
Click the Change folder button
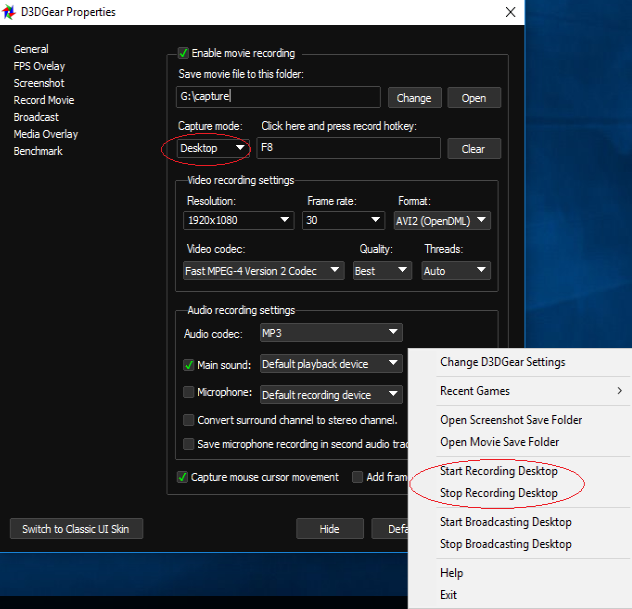[x=414, y=98]
